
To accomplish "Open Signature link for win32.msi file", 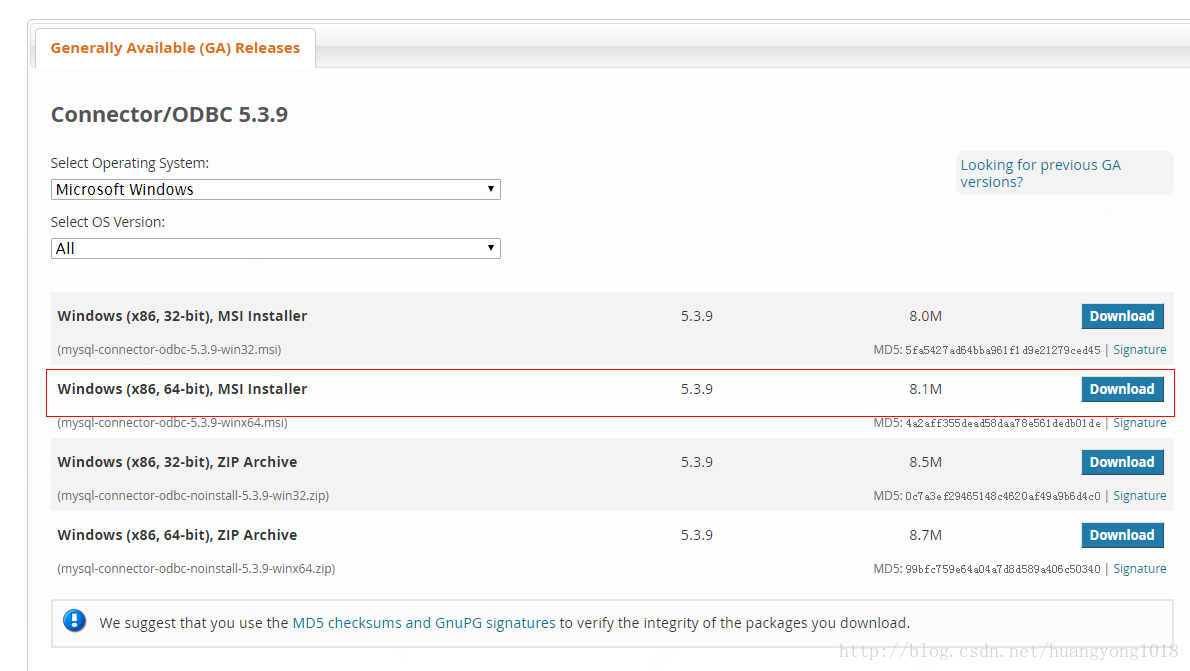I will 1139,349.
